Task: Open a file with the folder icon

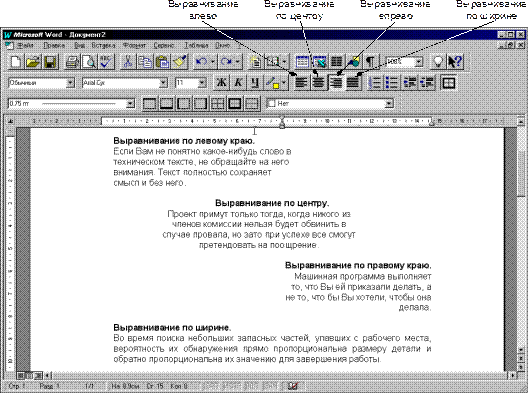Action: pos(32,62)
